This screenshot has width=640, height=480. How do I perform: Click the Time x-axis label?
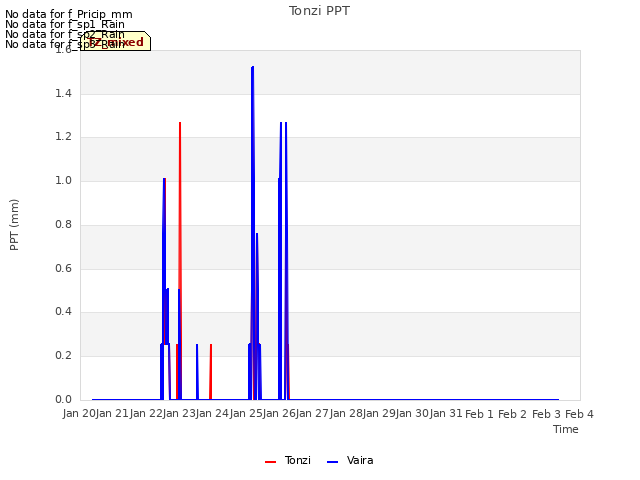(x=566, y=429)
